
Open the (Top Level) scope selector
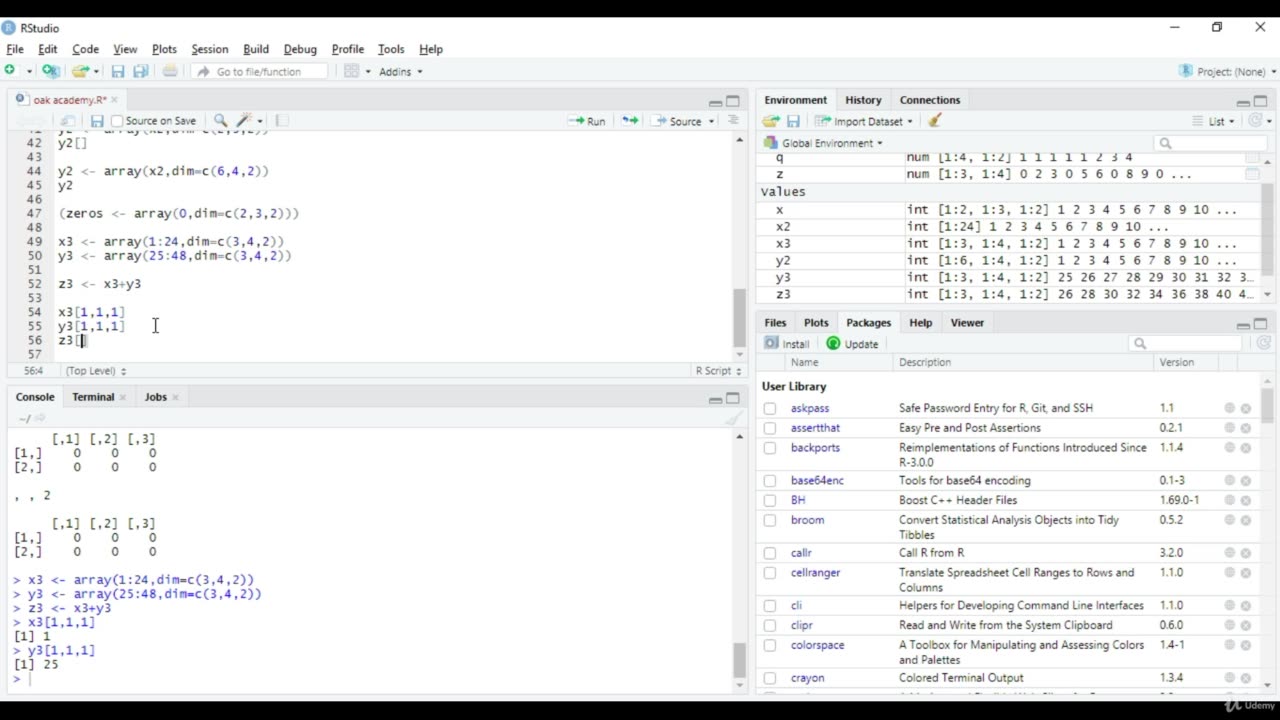coord(95,371)
